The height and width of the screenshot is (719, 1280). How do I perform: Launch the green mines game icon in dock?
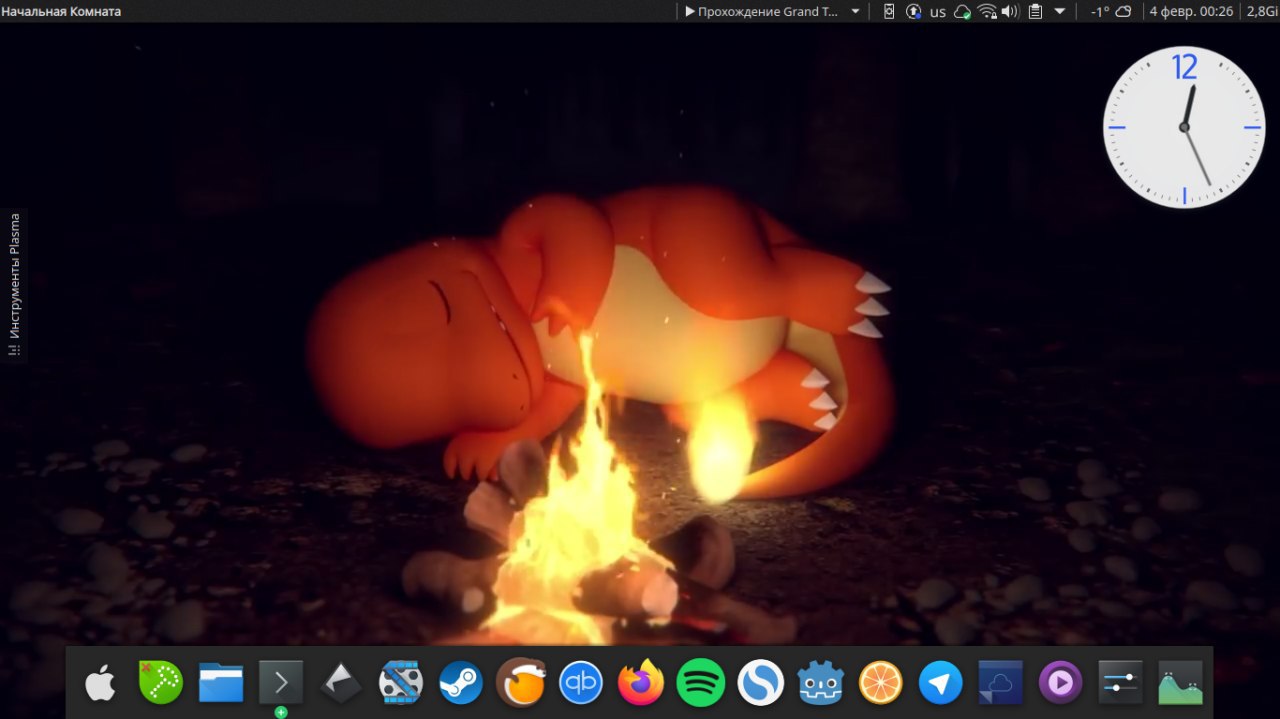(x=160, y=684)
